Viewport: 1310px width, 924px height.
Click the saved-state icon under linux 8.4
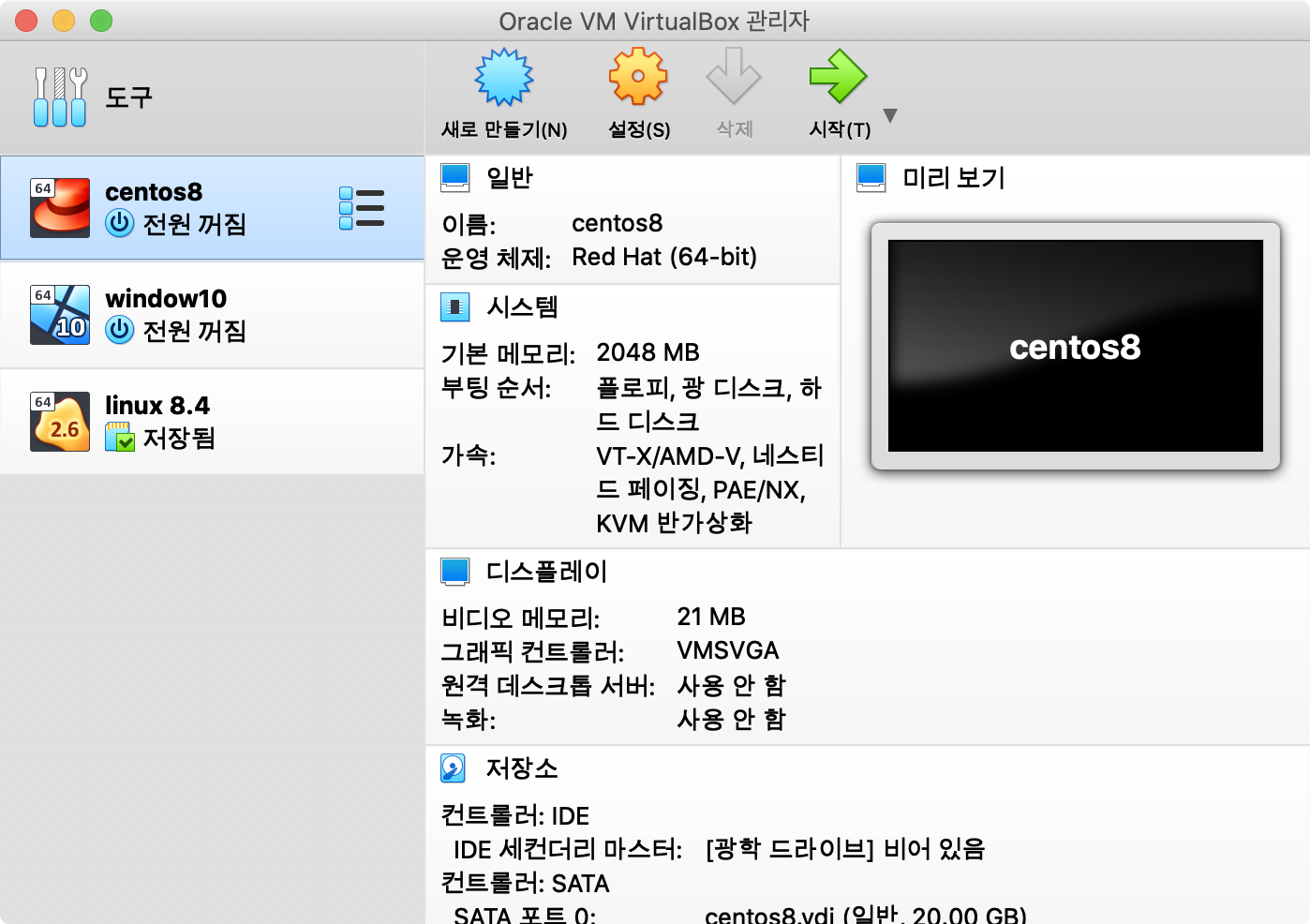[120, 437]
